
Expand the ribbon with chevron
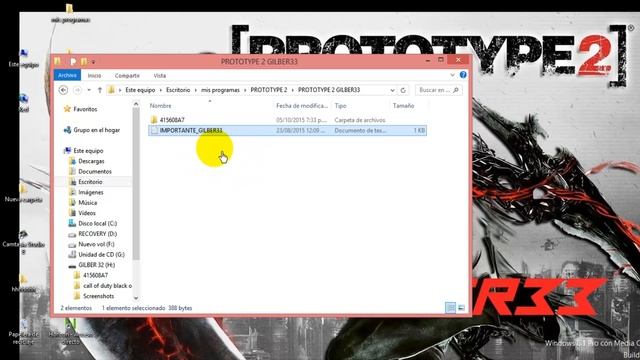tap(452, 75)
